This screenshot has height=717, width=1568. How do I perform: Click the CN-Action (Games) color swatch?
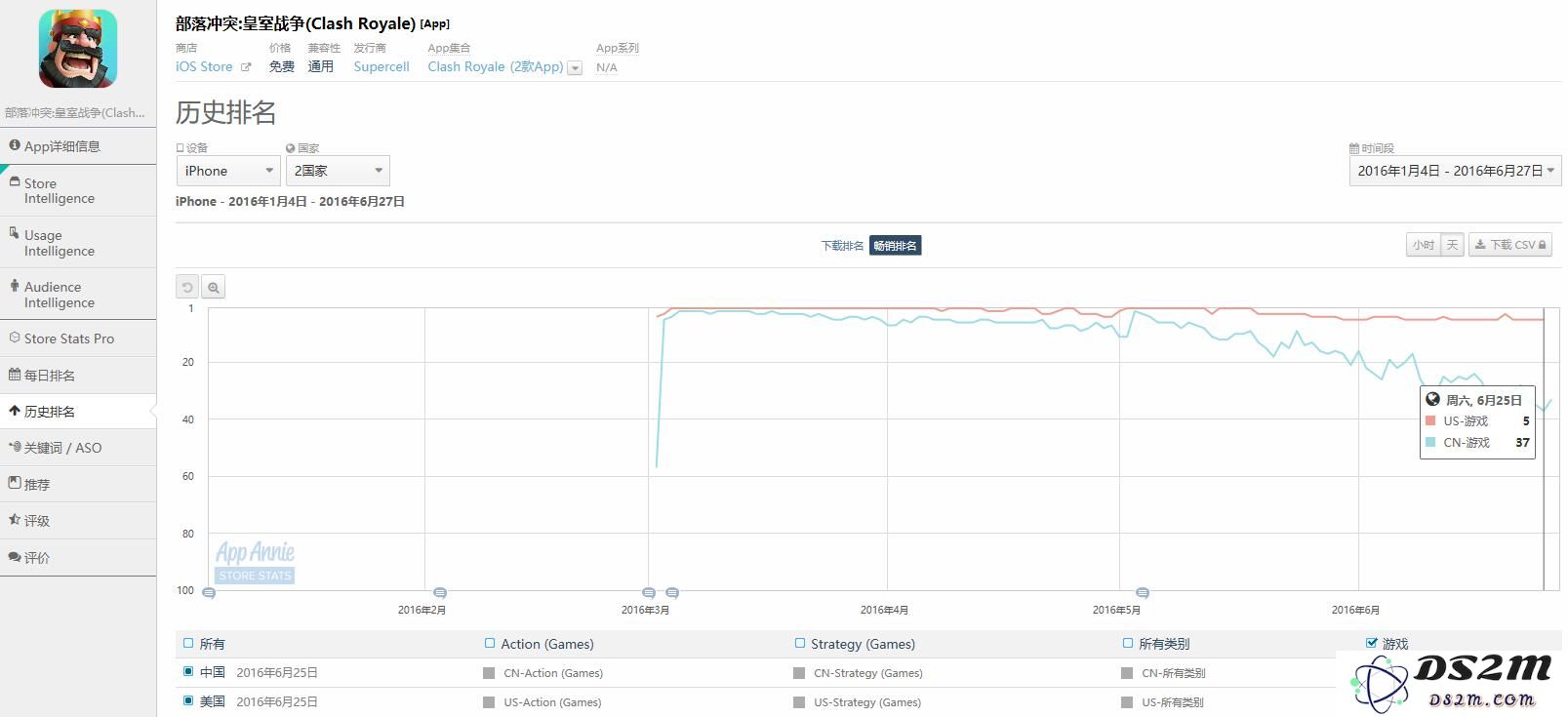pos(489,673)
